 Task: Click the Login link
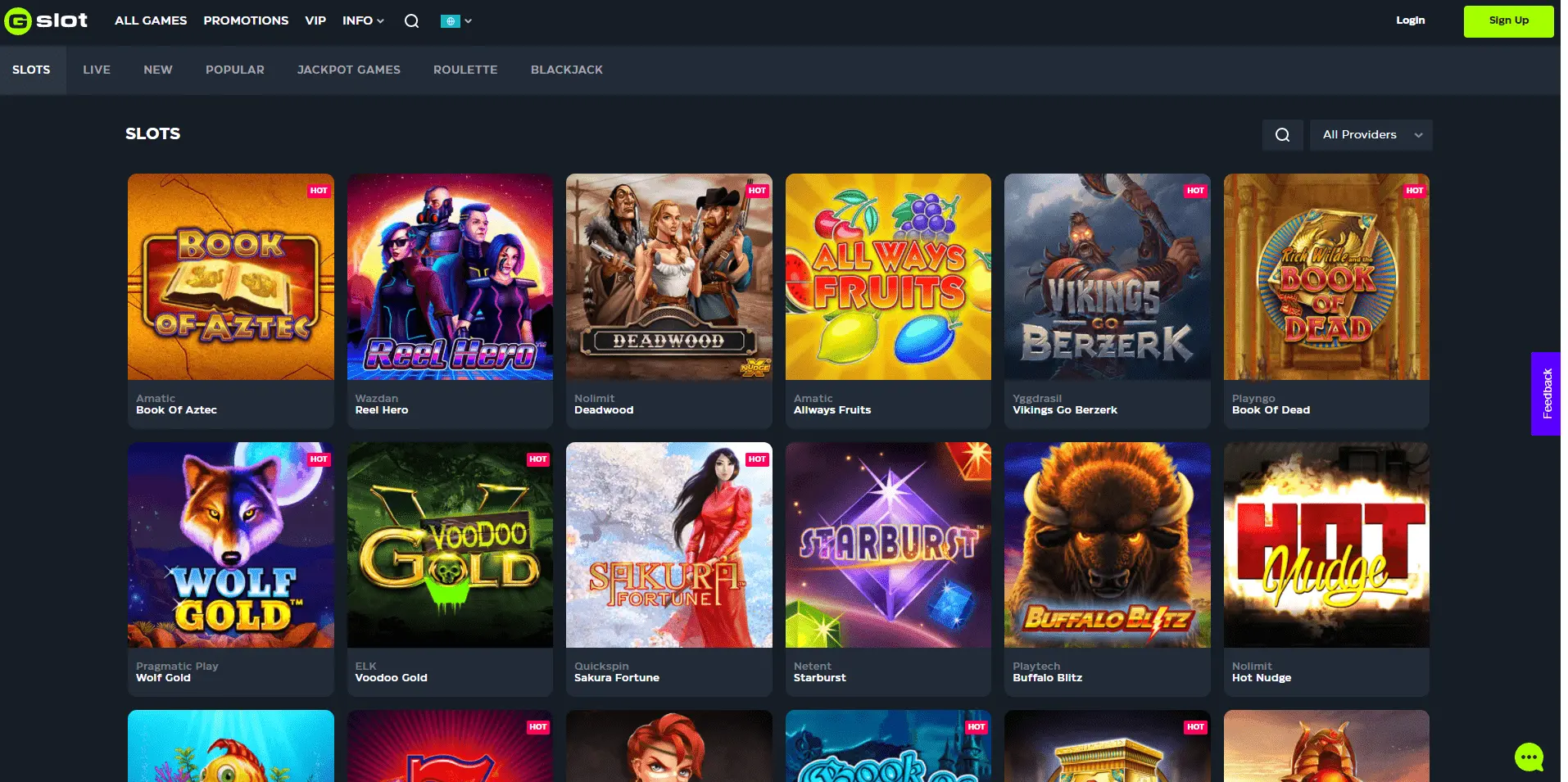coord(1410,20)
